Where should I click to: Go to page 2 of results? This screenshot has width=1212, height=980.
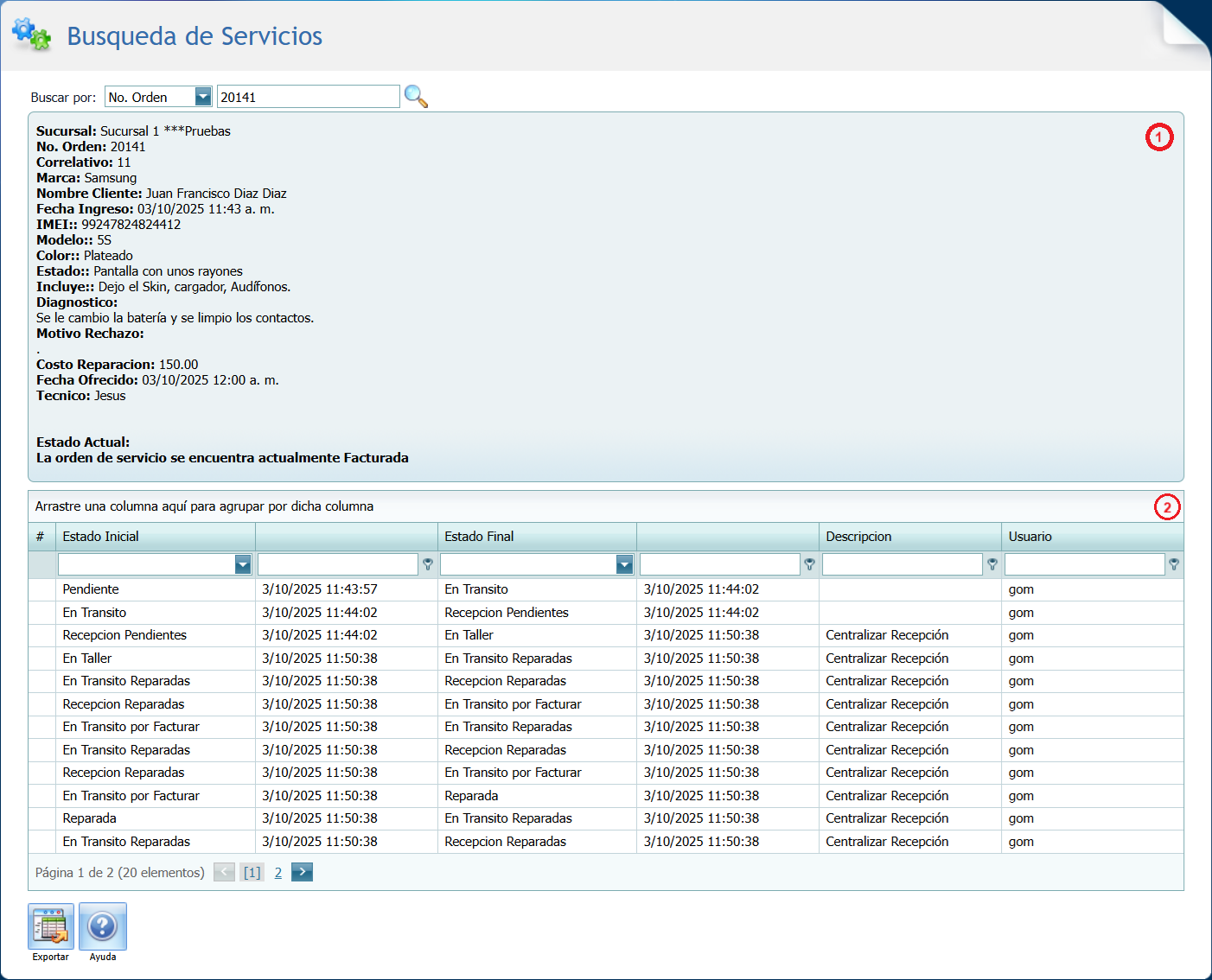click(278, 873)
